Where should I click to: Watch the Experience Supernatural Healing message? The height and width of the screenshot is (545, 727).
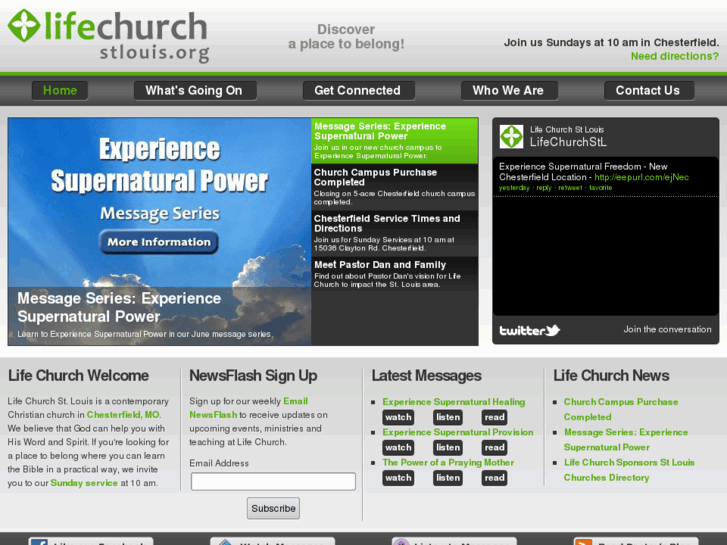(398, 417)
